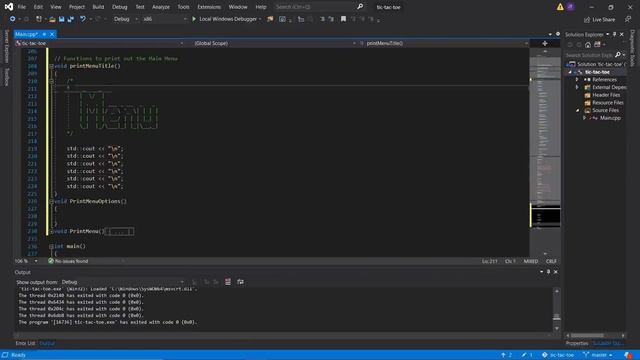Start Local Windows Debugger with green play
Image resolution: width=640 pixels, height=360 pixels.
pyautogui.click(x=226, y=19)
